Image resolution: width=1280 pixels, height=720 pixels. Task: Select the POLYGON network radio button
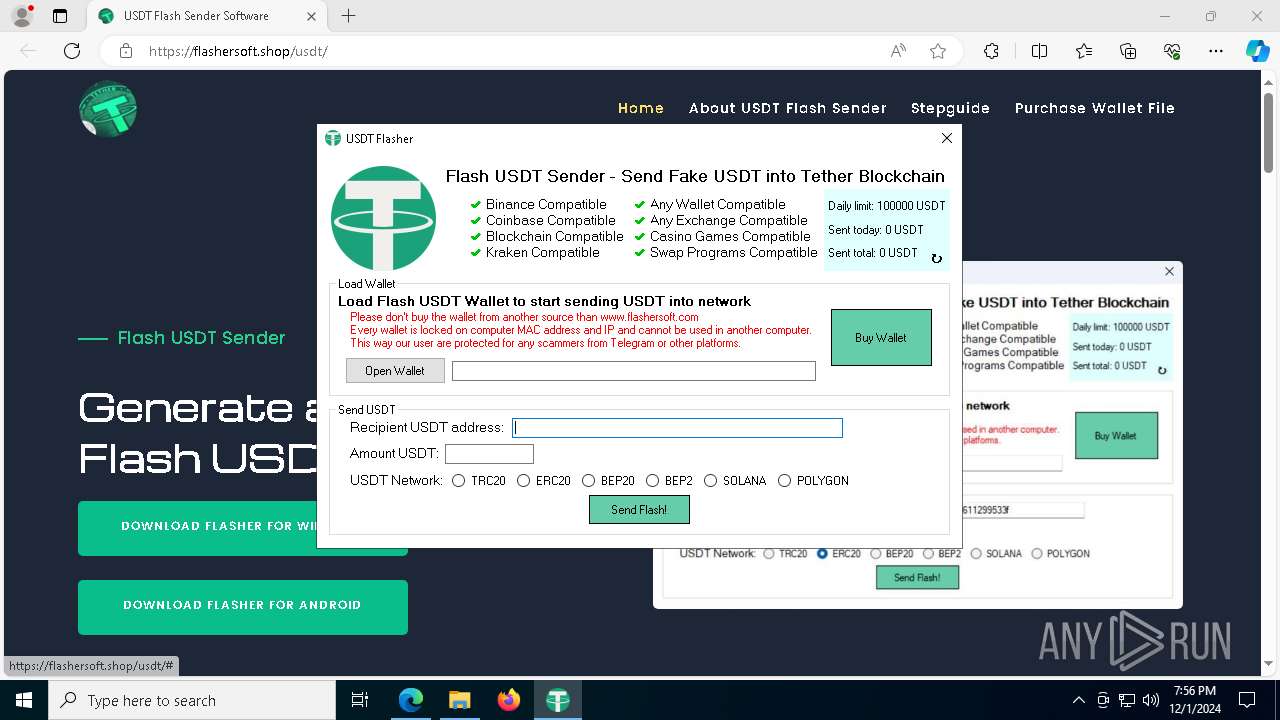pos(784,481)
